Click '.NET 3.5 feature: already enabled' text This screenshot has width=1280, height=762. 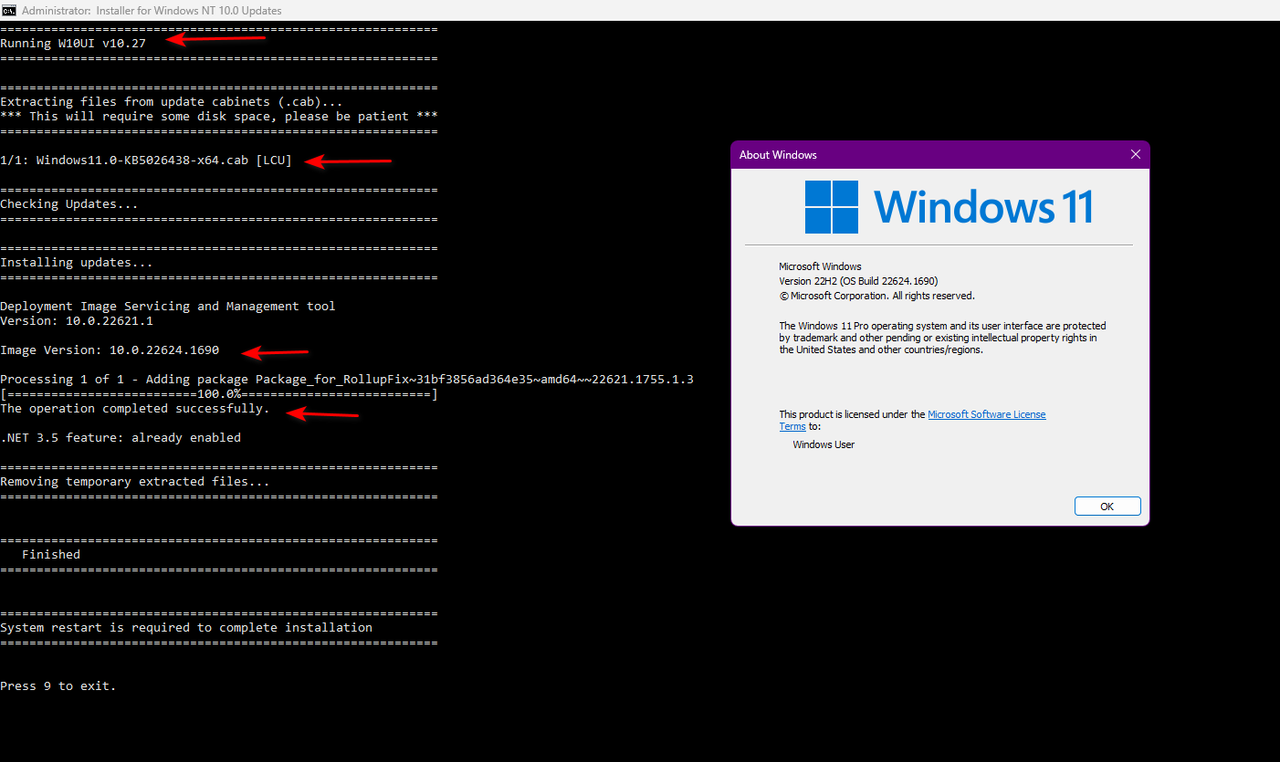coord(120,437)
